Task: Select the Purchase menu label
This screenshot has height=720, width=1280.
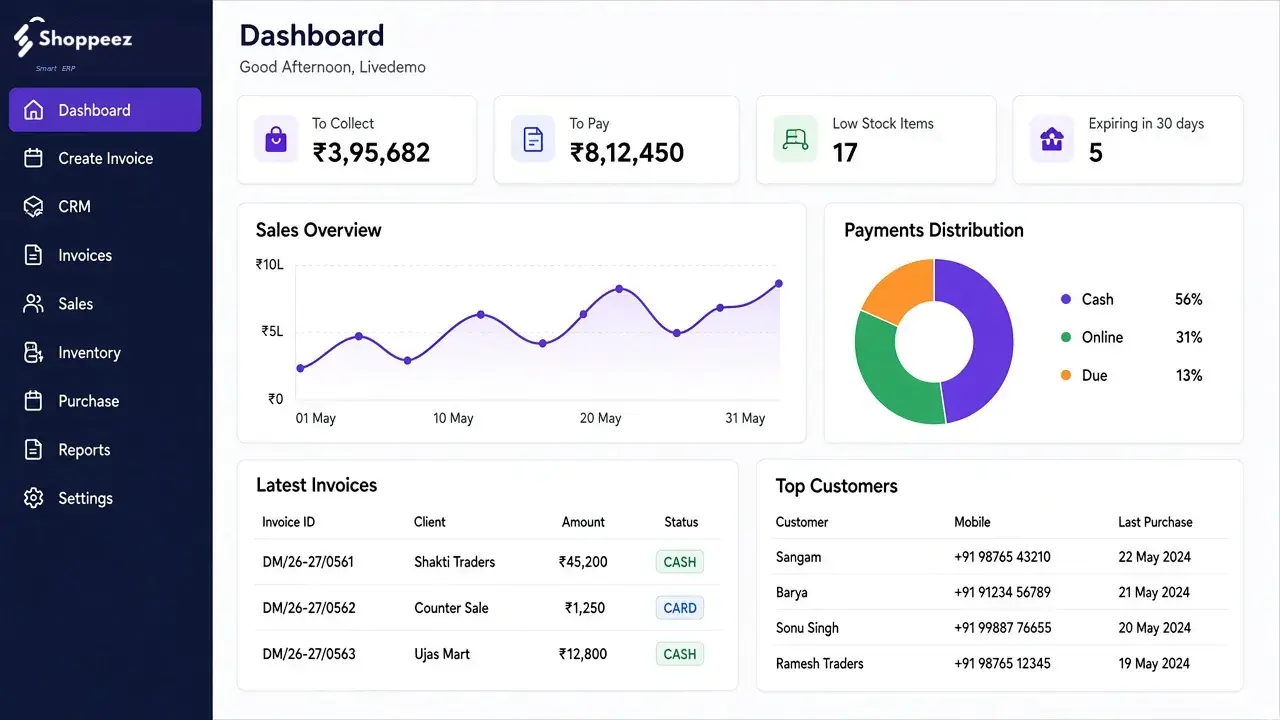Action: [88, 401]
